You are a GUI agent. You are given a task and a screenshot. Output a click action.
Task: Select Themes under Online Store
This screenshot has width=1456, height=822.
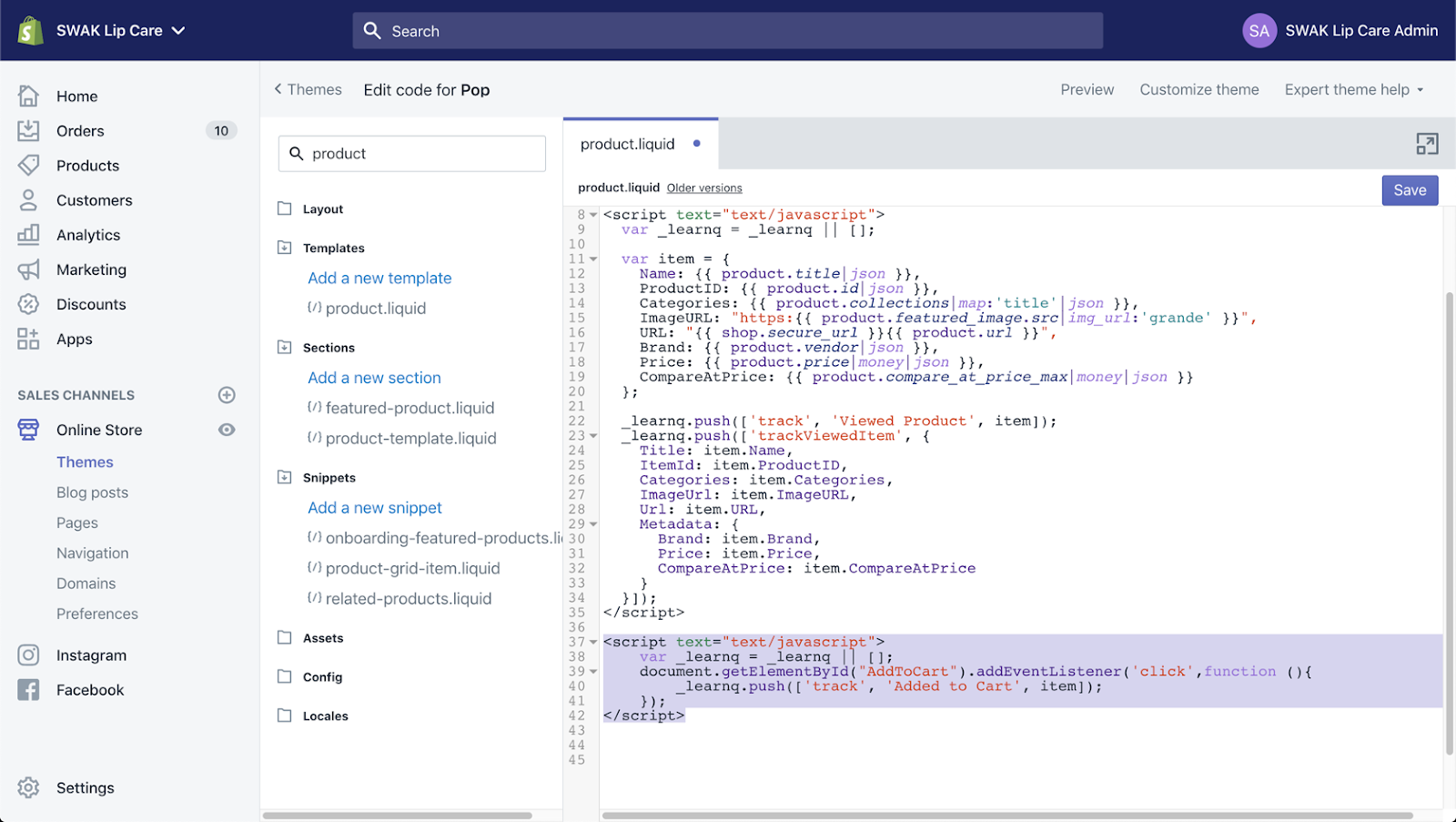tap(85, 462)
